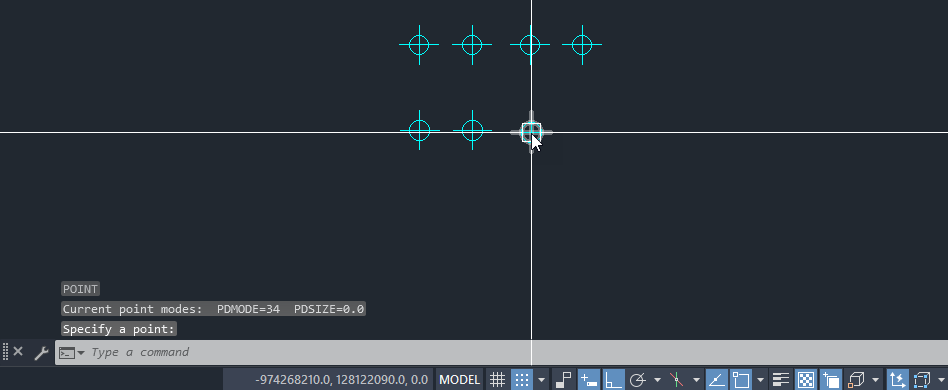Toggle isometric drafting icon
948x390 pixels.
point(677,380)
